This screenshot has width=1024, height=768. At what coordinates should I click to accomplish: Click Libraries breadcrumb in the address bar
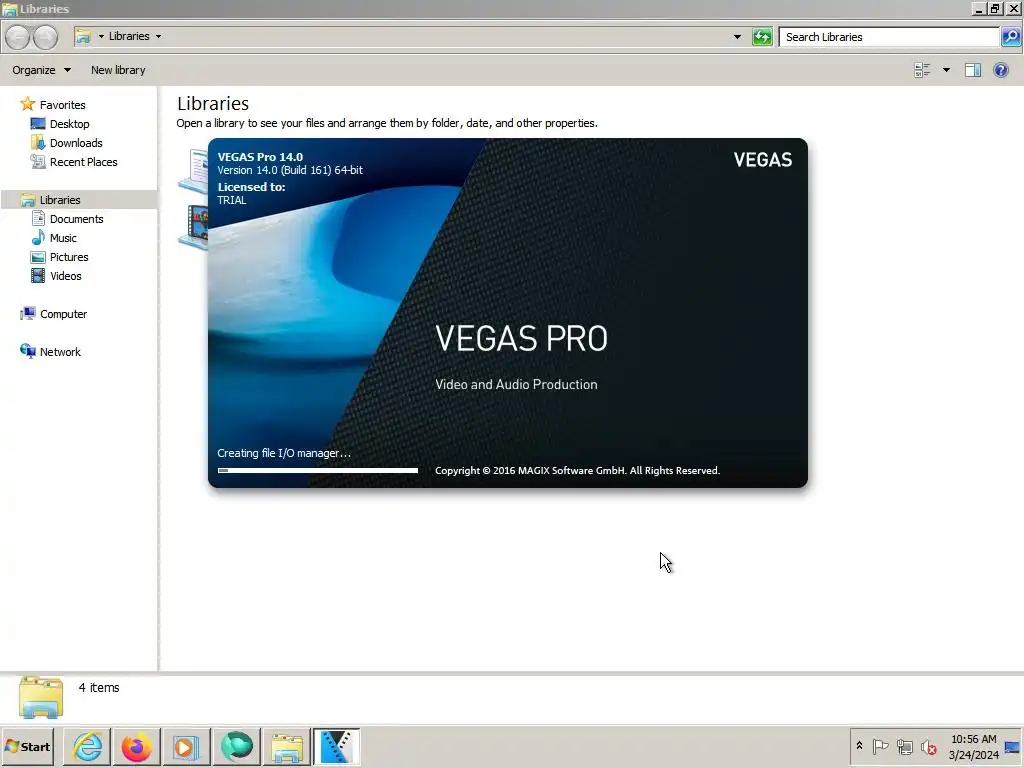point(129,37)
